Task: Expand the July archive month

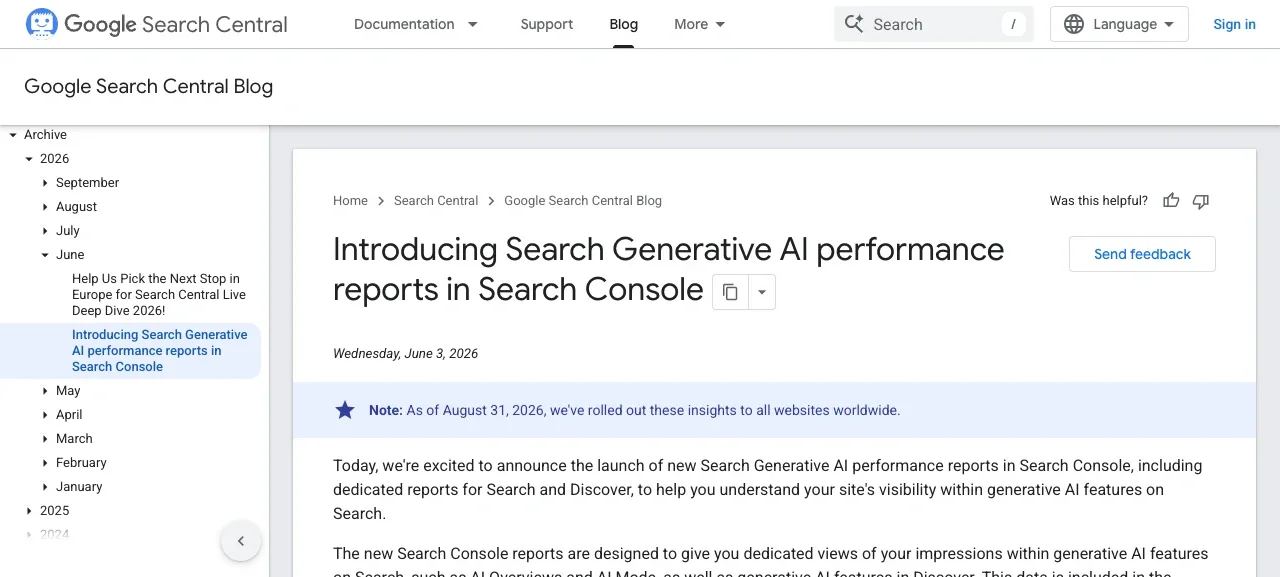Action: tap(45, 231)
